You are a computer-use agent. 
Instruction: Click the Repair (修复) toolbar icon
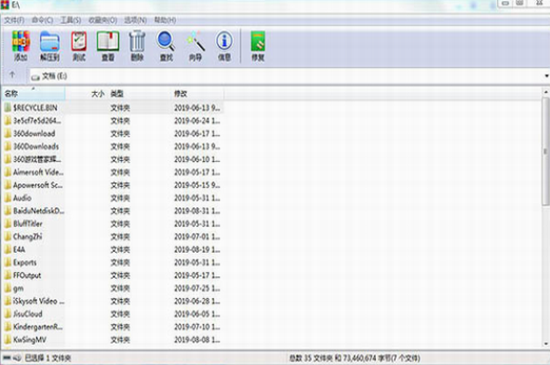[258, 41]
